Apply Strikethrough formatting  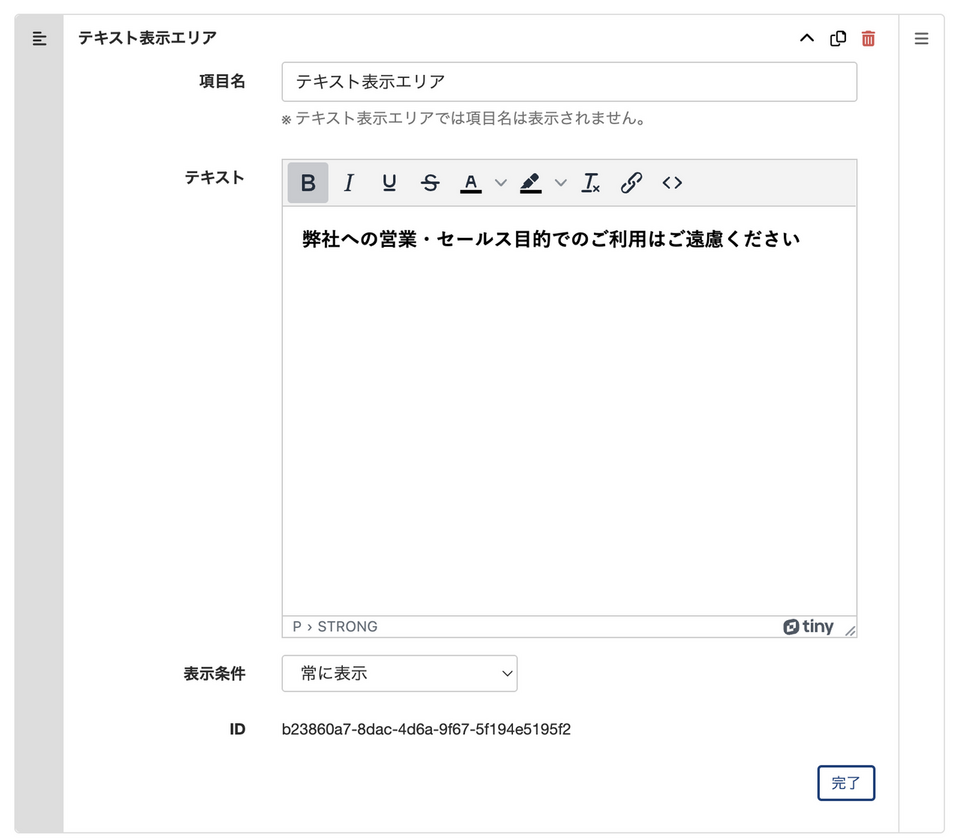point(430,183)
